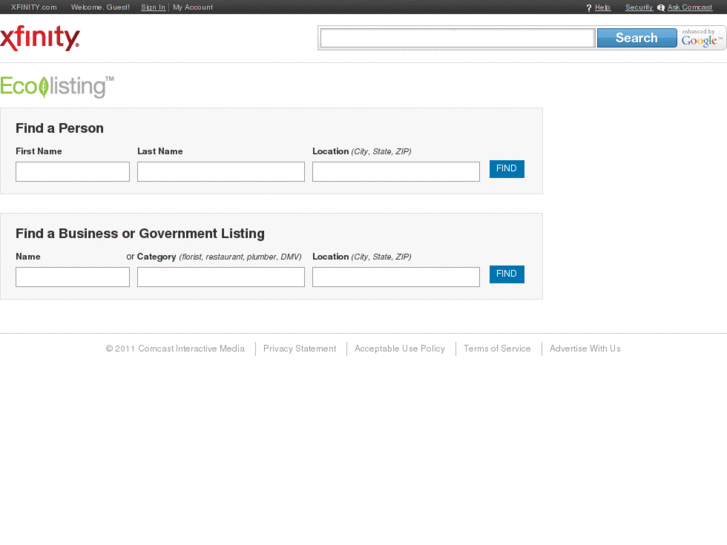Open the Acceptable Use Policy link
This screenshot has width=727, height=545.
[x=400, y=349]
